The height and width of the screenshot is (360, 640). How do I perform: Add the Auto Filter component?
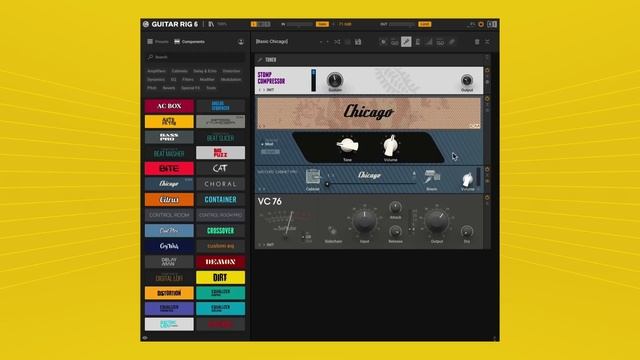[x=169, y=122]
